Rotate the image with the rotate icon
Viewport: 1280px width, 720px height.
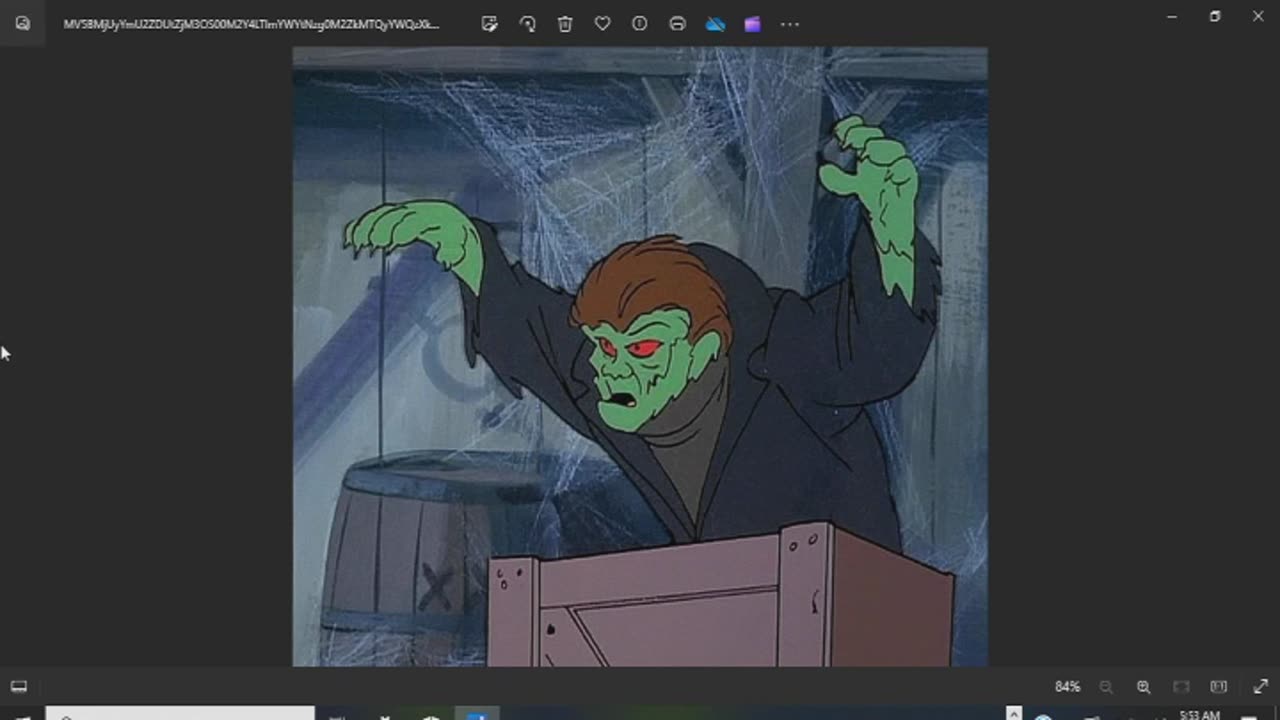point(527,24)
